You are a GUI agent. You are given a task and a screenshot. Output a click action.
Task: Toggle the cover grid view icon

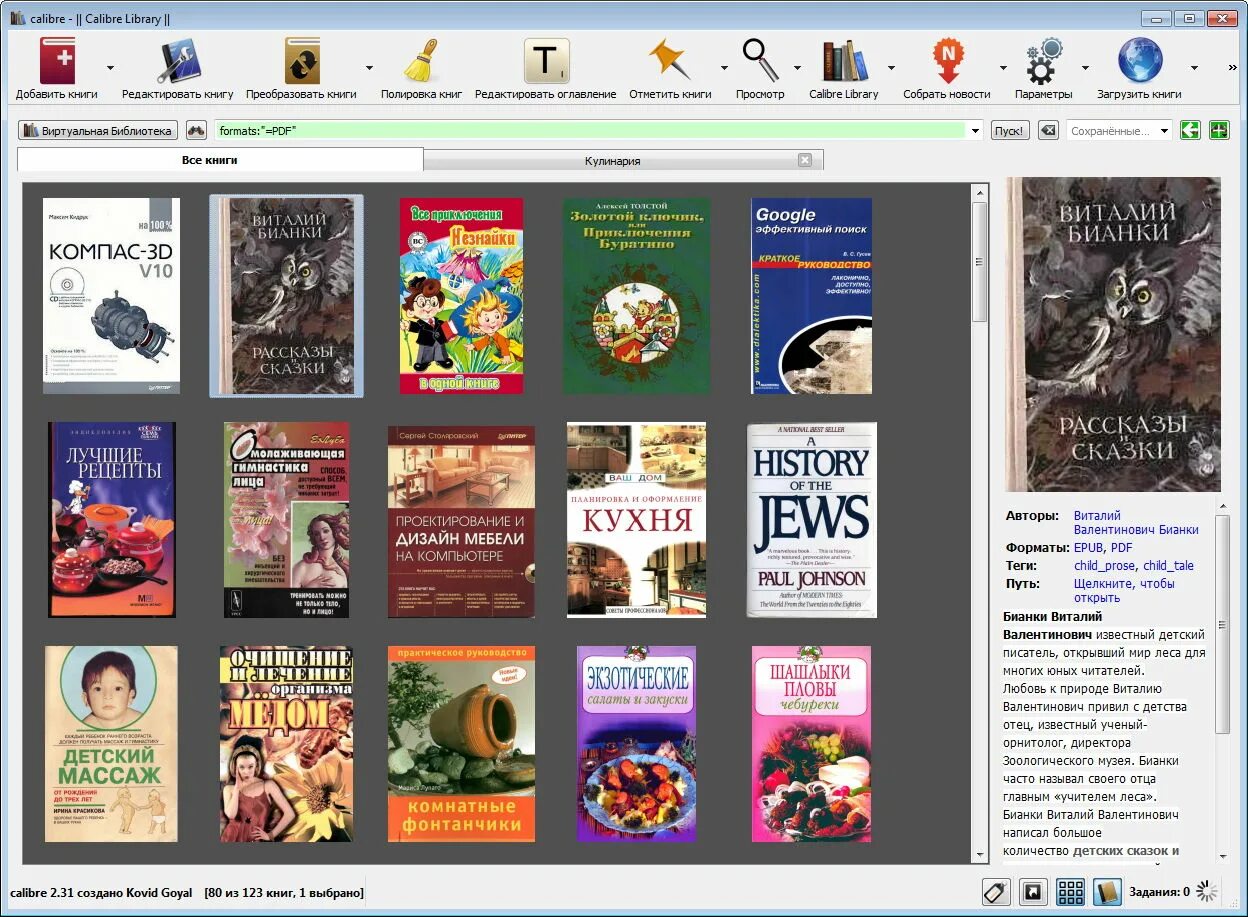pyautogui.click(x=1070, y=892)
